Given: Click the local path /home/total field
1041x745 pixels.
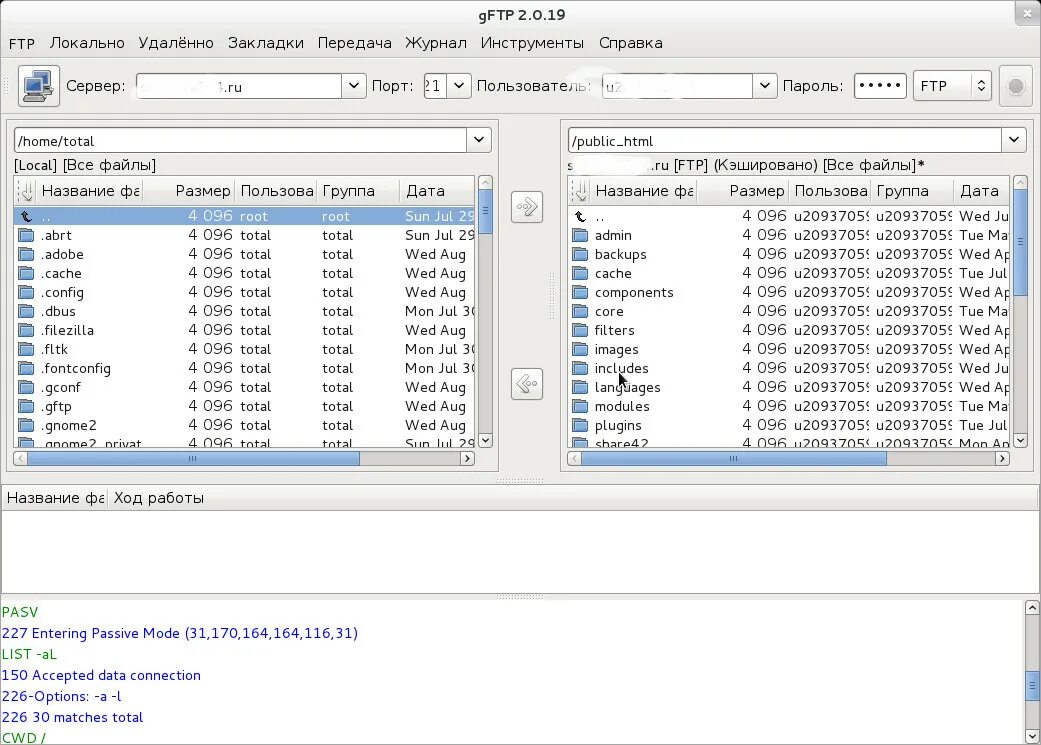Looking at the screenshot, I should [240, 140].
